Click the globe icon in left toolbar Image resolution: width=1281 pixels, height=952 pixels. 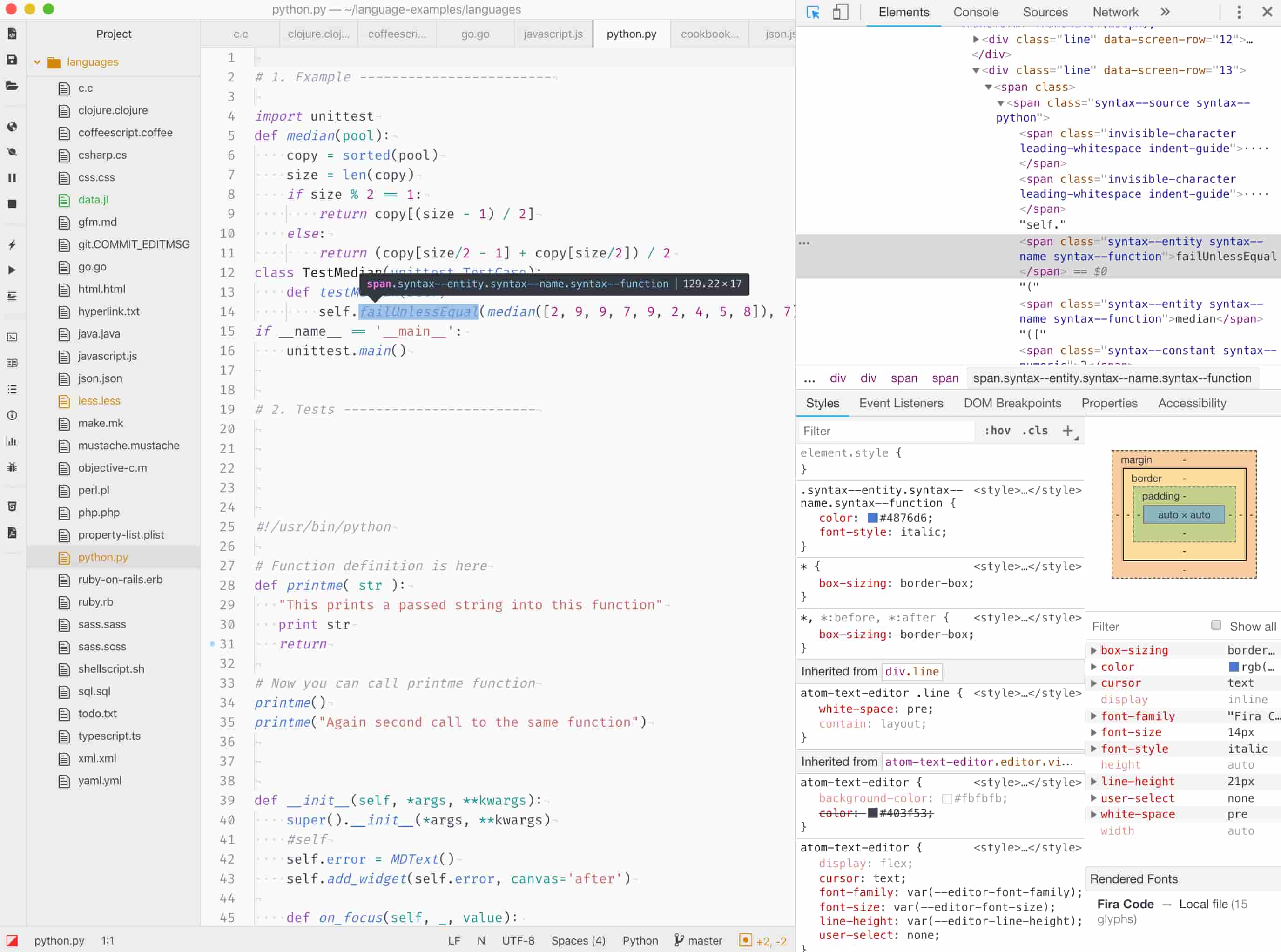tap(12, 127)
